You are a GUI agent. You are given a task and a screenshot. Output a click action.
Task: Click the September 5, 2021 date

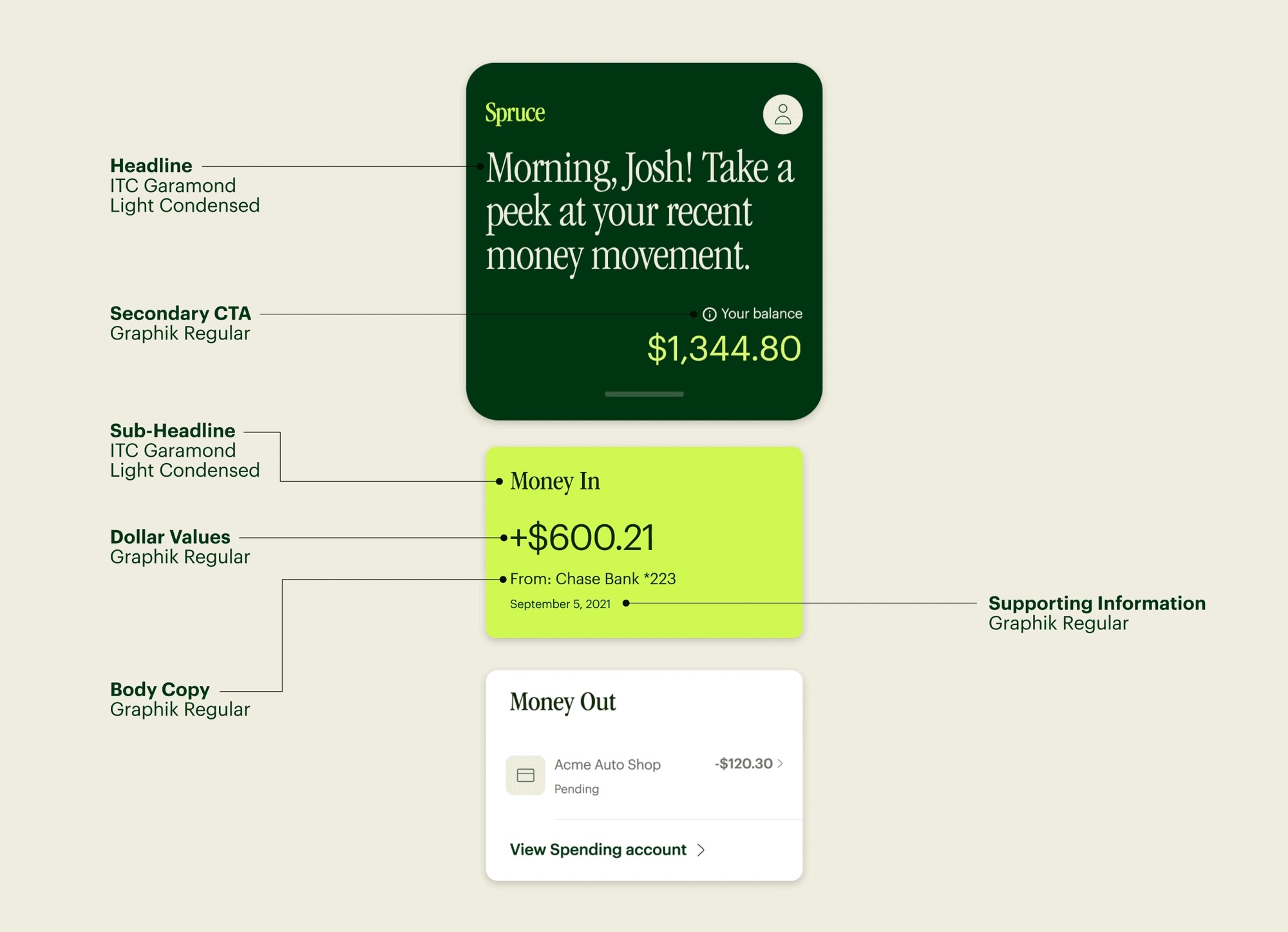560,604
